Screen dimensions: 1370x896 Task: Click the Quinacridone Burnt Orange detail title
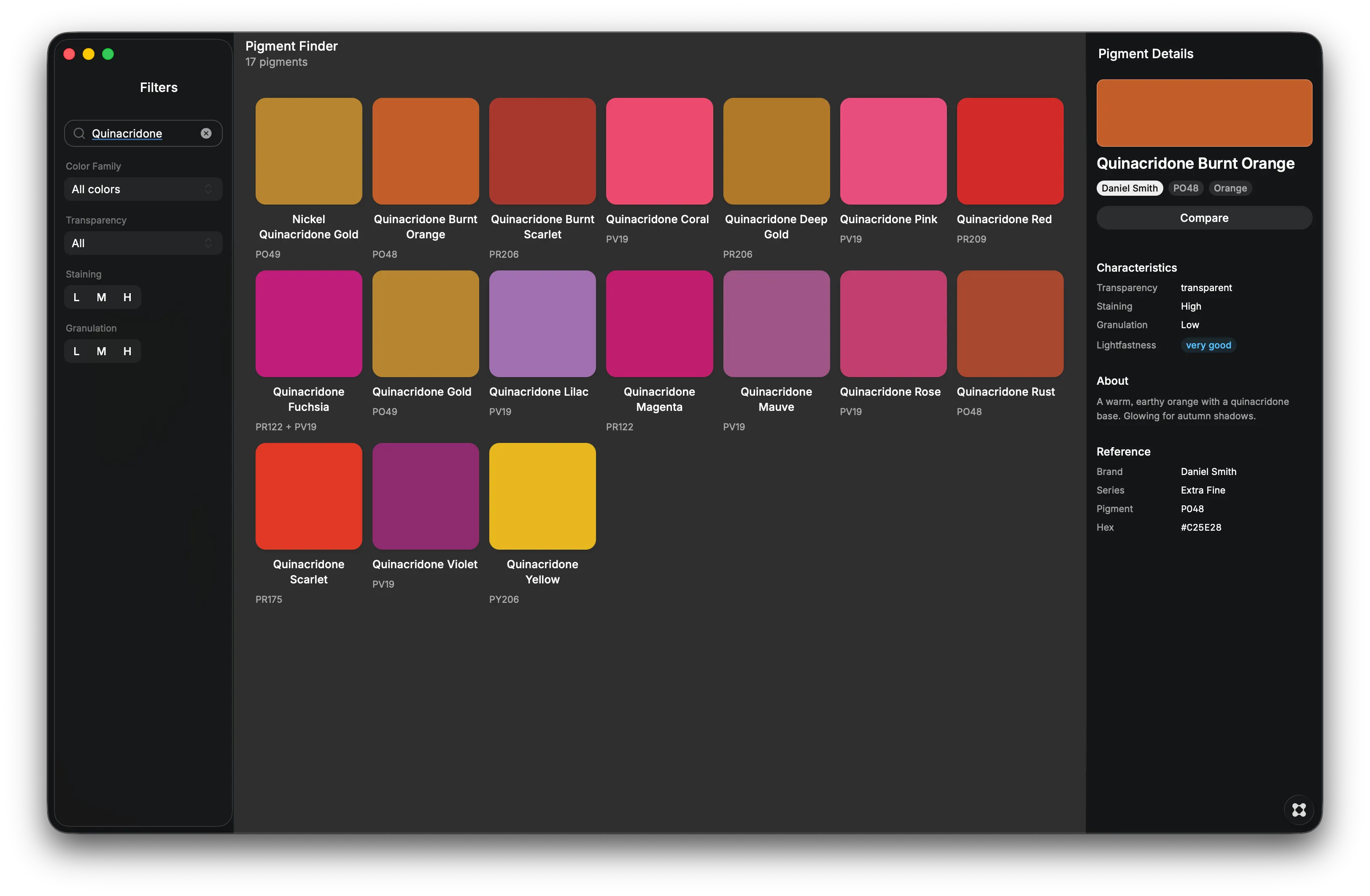(1195, 164)
